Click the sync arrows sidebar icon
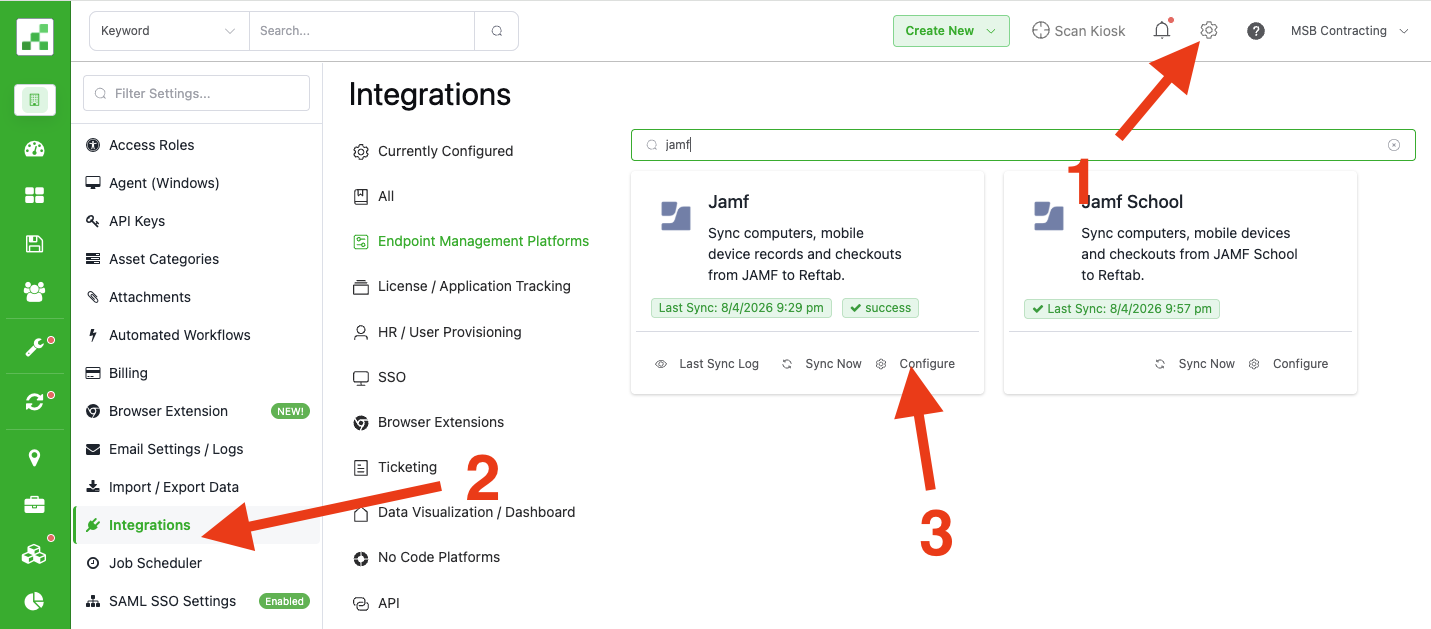Viewport: 1431px width, 629px height. [x=35, y=401]
